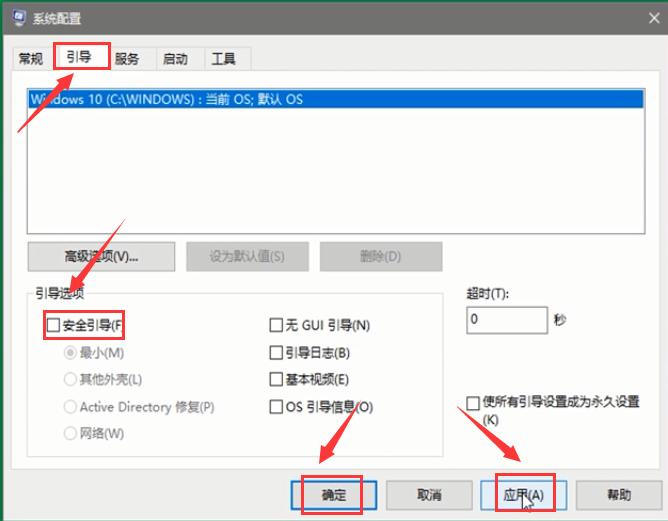The height and width of the screenshot is (521, 668).
Task: Go to the 启动 tab
Action: point(175,59)
